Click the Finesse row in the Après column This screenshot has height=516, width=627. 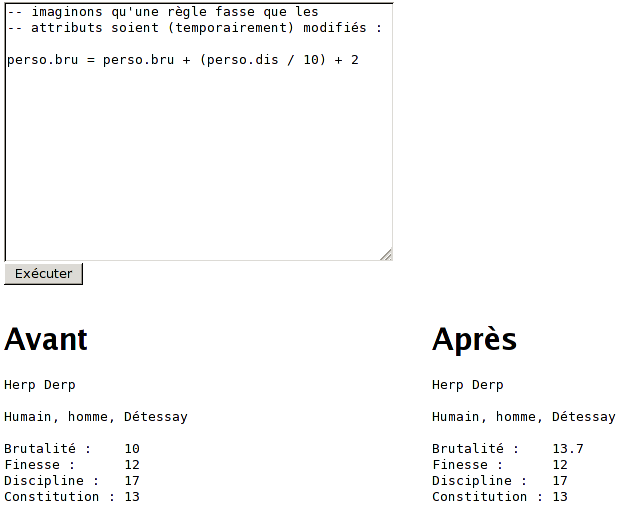[x=500, y=465]
